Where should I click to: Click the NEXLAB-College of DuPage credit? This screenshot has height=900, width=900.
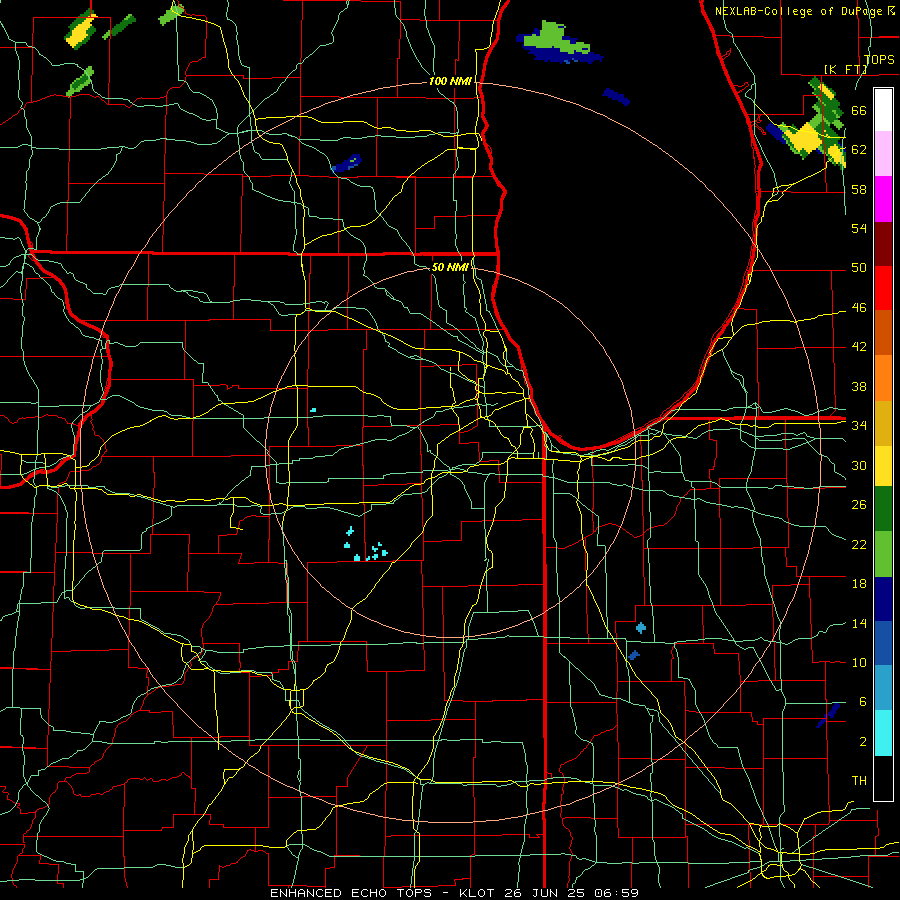804,11
